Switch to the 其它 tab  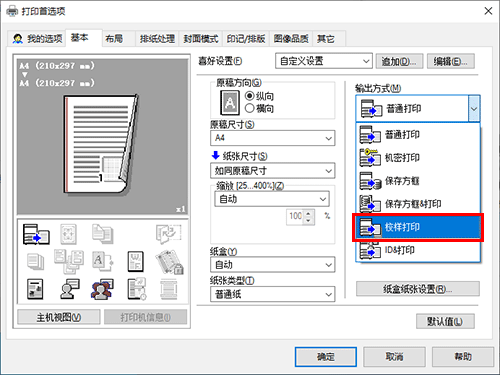tap(329, 39)
